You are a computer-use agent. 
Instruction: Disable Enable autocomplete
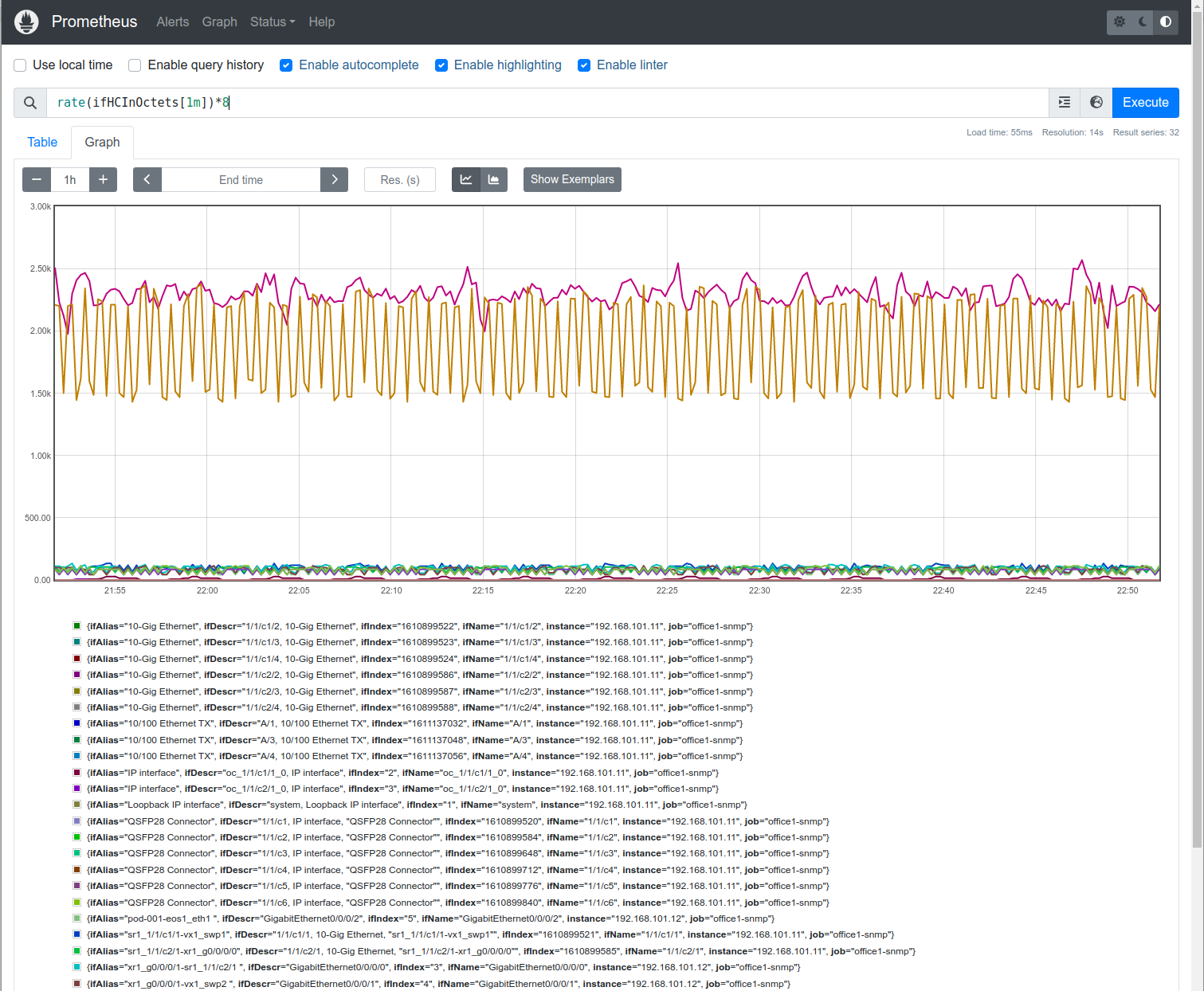pos(286,65)
